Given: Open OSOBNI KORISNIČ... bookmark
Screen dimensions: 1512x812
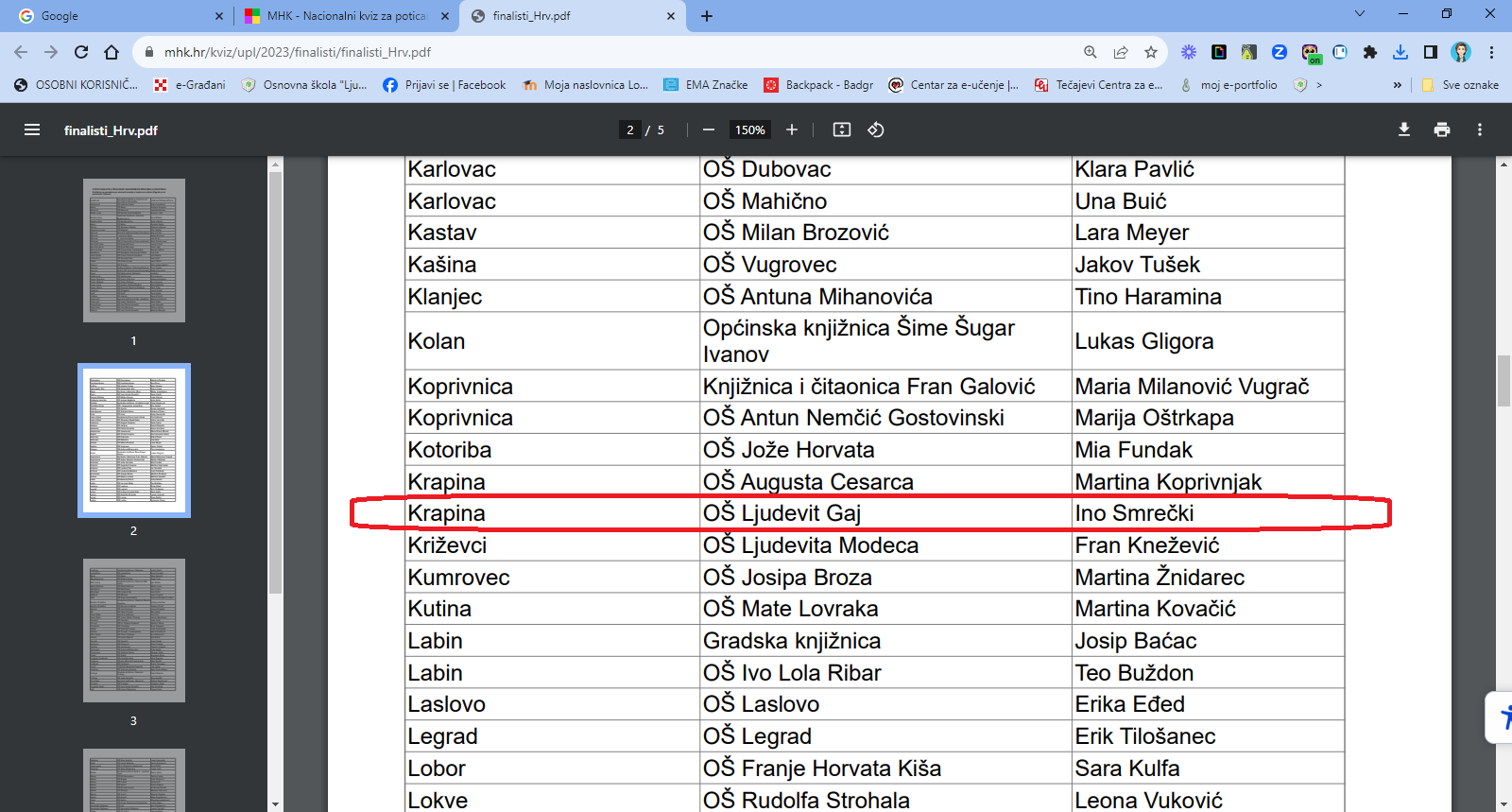Looking at the screenshot, I should coord(76,85).
